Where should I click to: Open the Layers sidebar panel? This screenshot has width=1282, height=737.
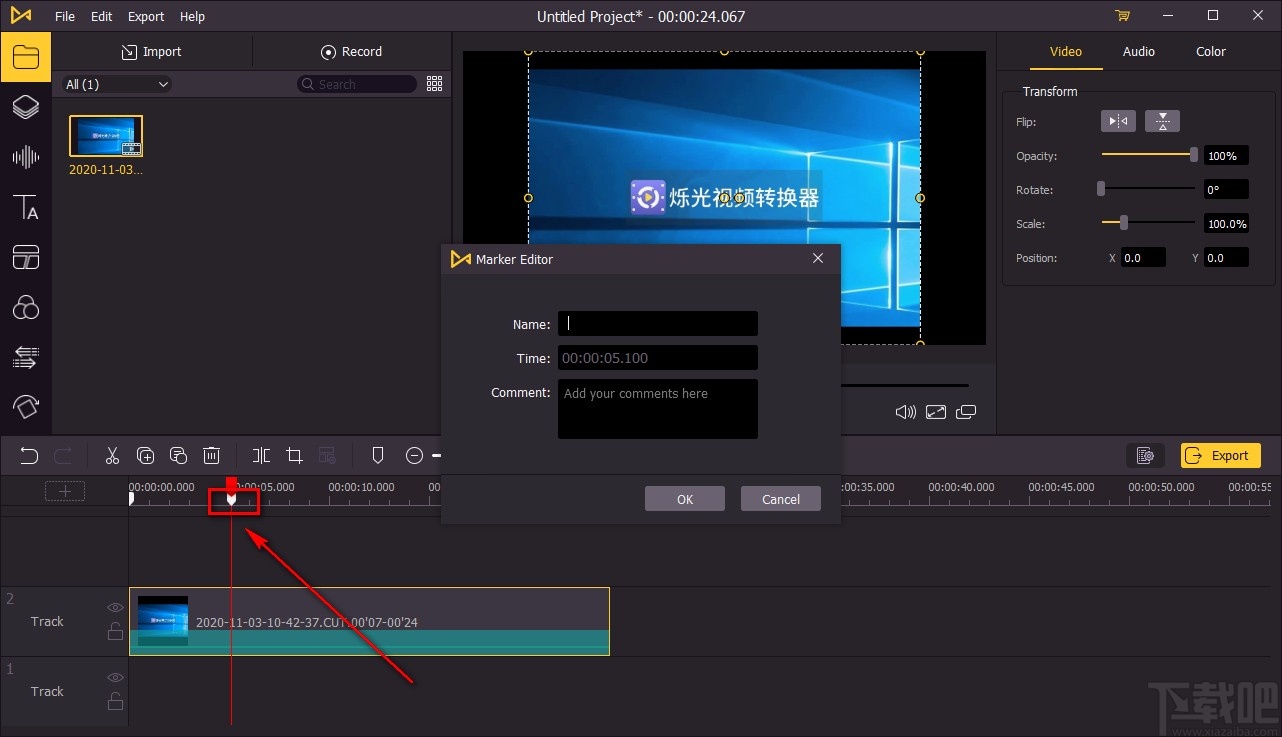click(x=26, y=107)
